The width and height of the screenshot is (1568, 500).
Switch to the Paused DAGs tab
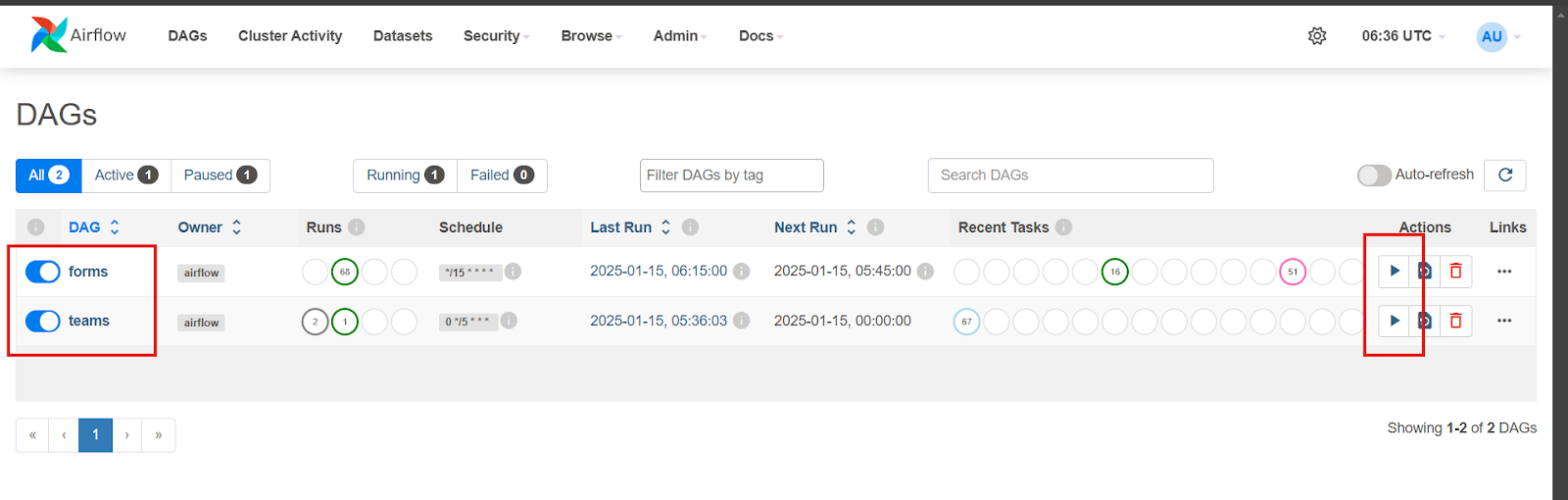click(220, 175)
